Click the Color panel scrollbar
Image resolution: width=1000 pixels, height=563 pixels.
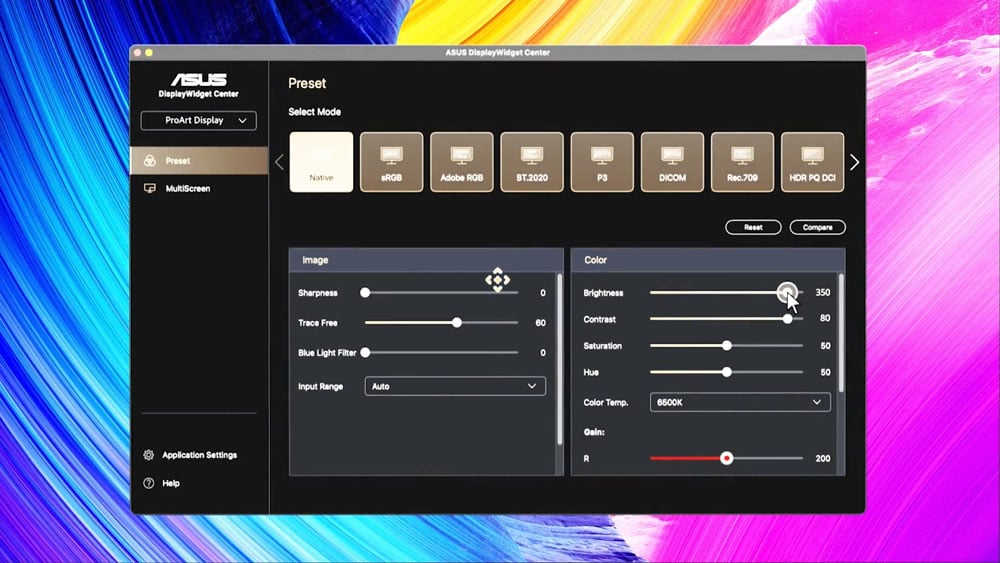click(x=841, y=333)
